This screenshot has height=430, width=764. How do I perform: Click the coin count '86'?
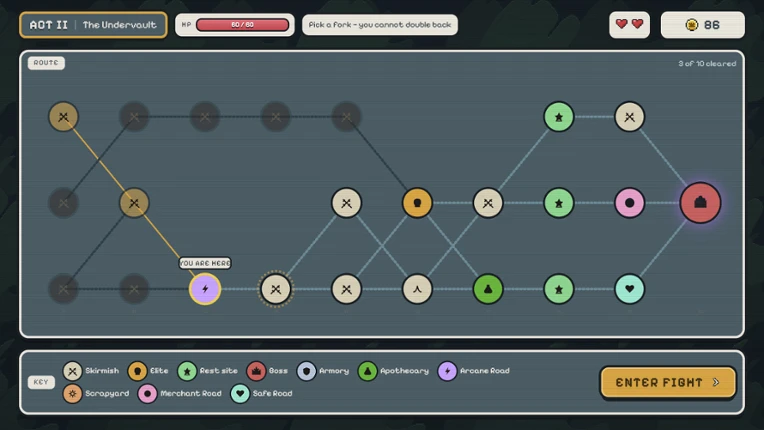pyautogui.click(x=711, y=25)
